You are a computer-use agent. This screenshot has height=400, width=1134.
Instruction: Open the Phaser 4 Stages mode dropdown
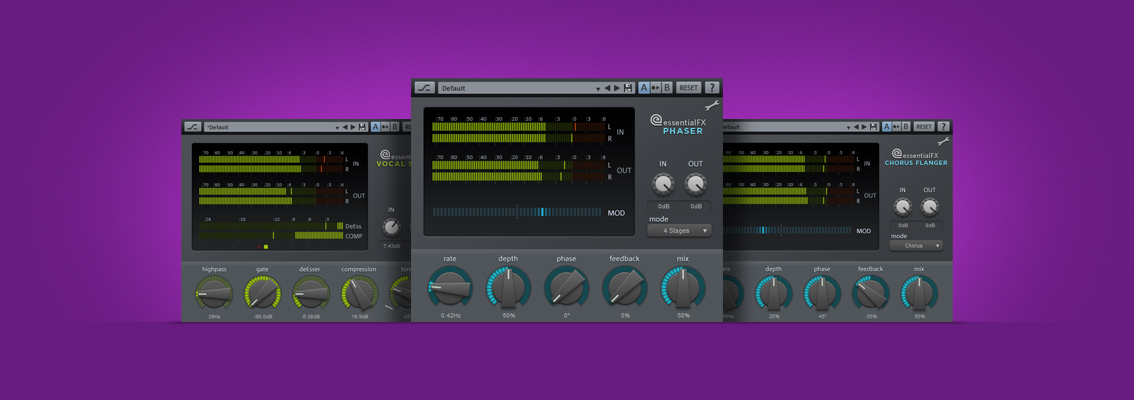pyautogui.click(x=679, y=231)
